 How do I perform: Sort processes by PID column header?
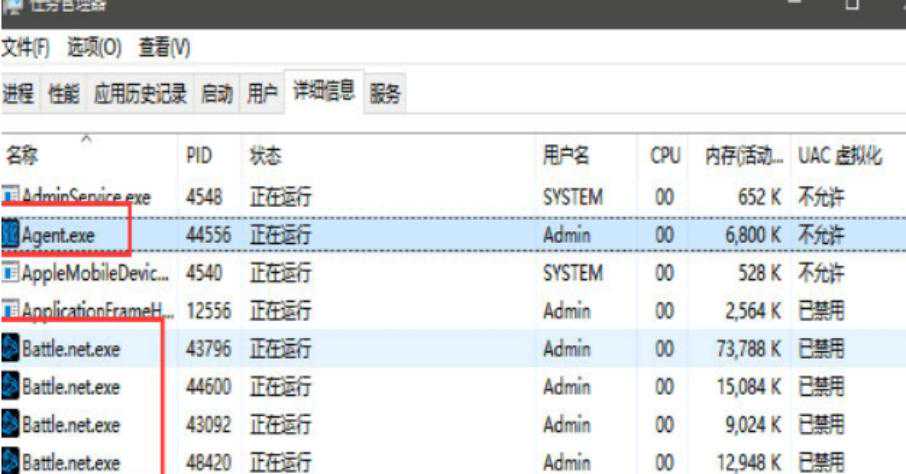[198, 156]
